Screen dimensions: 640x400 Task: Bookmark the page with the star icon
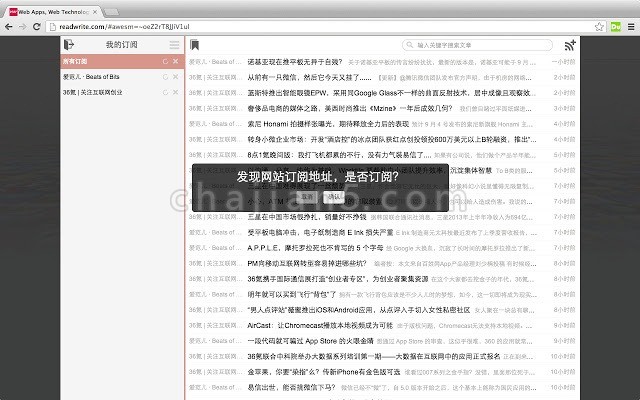tap(599, 27)
